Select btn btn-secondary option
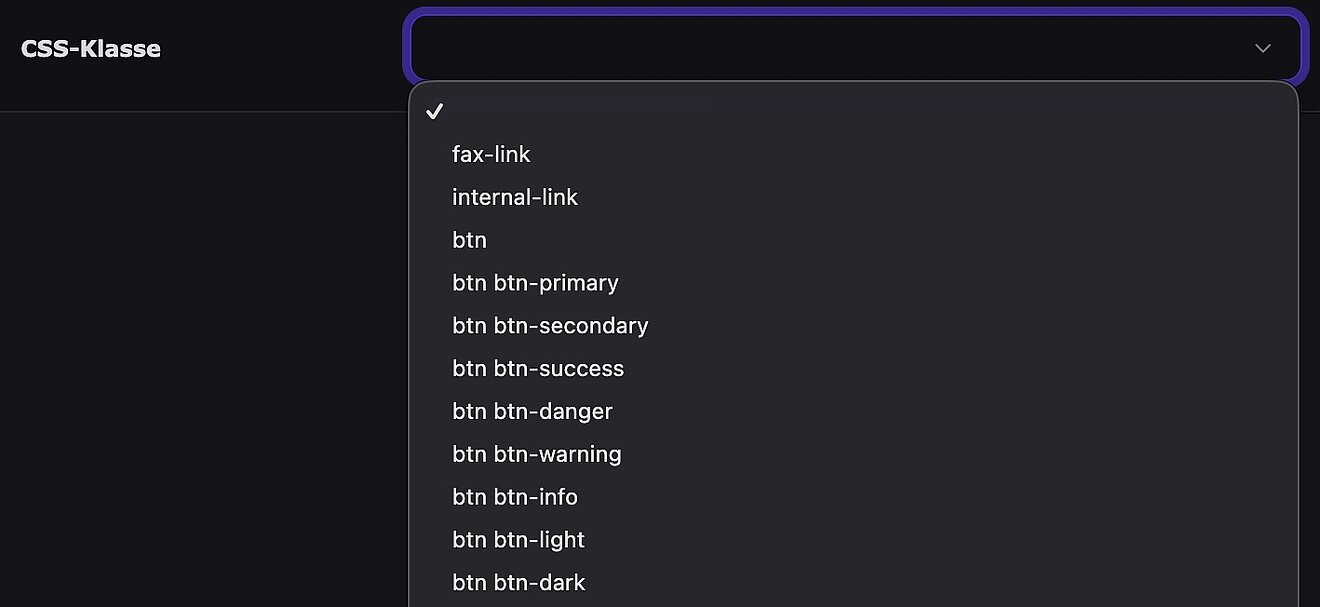The height and width of the screenshot is (607, 1320). [x=550, y=326]
